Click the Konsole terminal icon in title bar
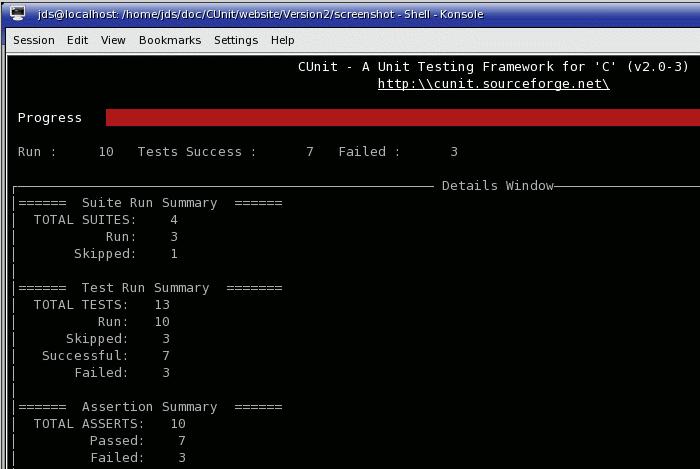700x469 pixels. pos(17,13)
